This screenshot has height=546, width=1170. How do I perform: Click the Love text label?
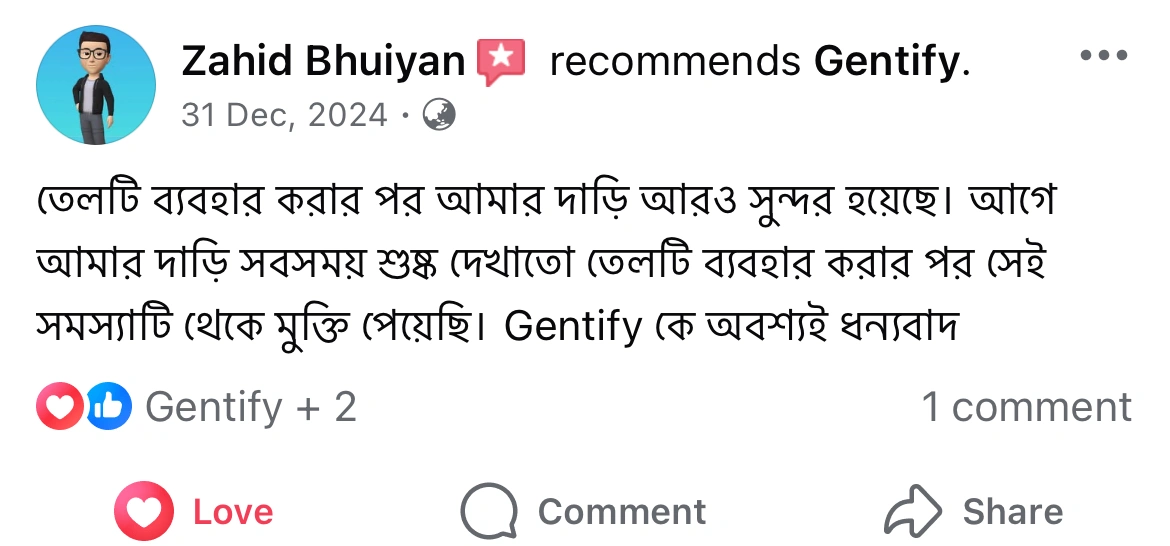[x=233, y=512]
